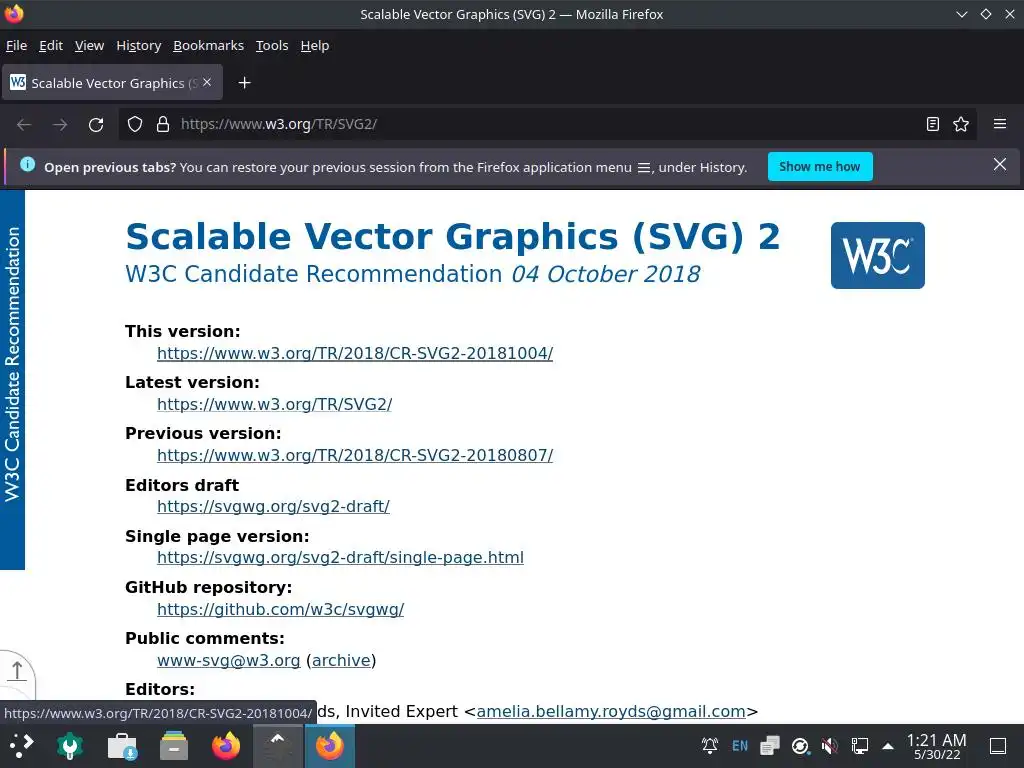This screenshot has height=768, width=1024.
Task: Click the show desktop button
Action: (x=998, y=746)
